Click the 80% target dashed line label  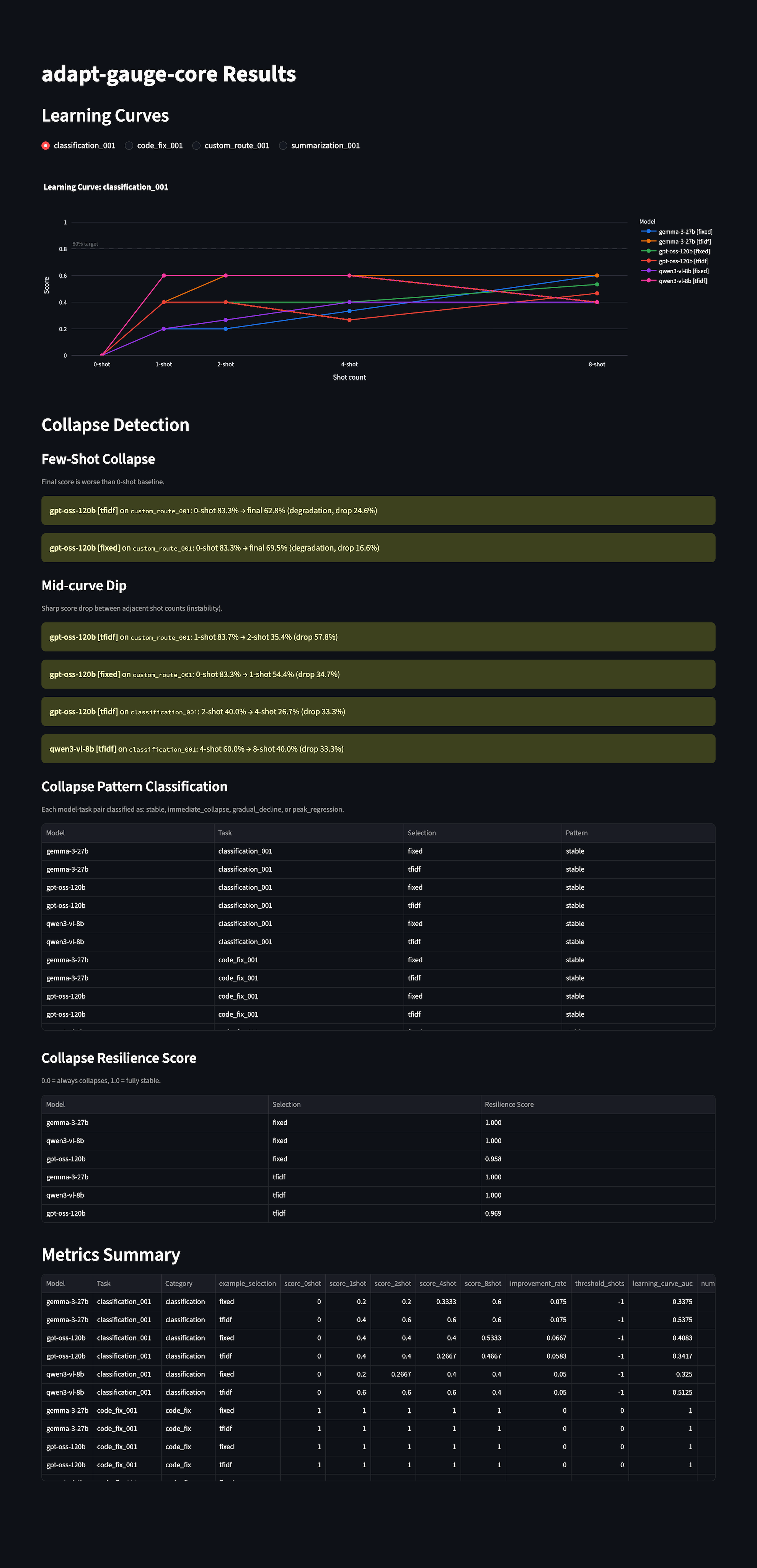click(x=86, y=243)
